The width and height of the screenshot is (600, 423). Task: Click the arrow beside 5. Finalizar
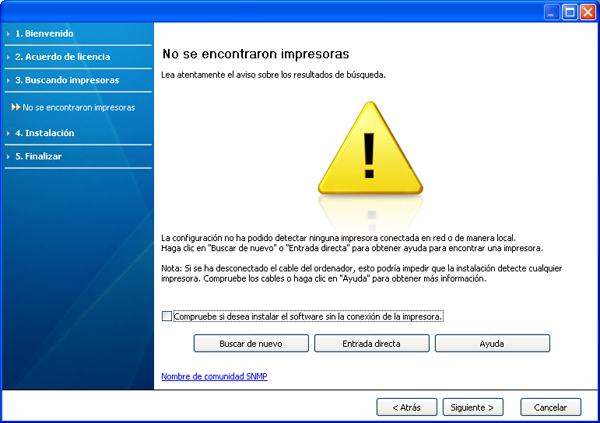[8, 157]
